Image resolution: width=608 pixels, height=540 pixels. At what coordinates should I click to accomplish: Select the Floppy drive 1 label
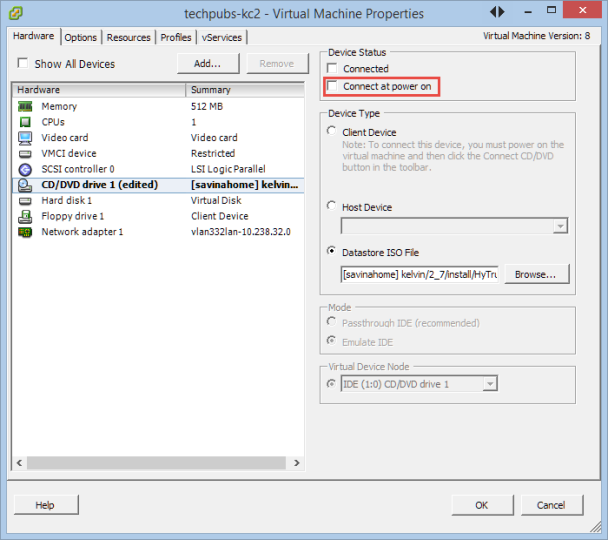[73, 216]
